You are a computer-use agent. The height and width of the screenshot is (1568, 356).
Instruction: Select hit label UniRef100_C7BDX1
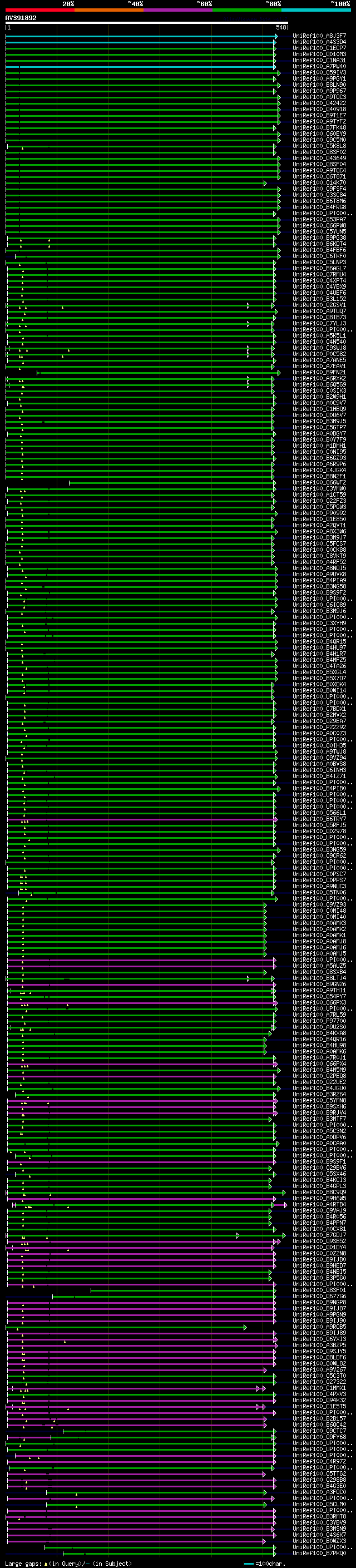[x=319, y=709]
